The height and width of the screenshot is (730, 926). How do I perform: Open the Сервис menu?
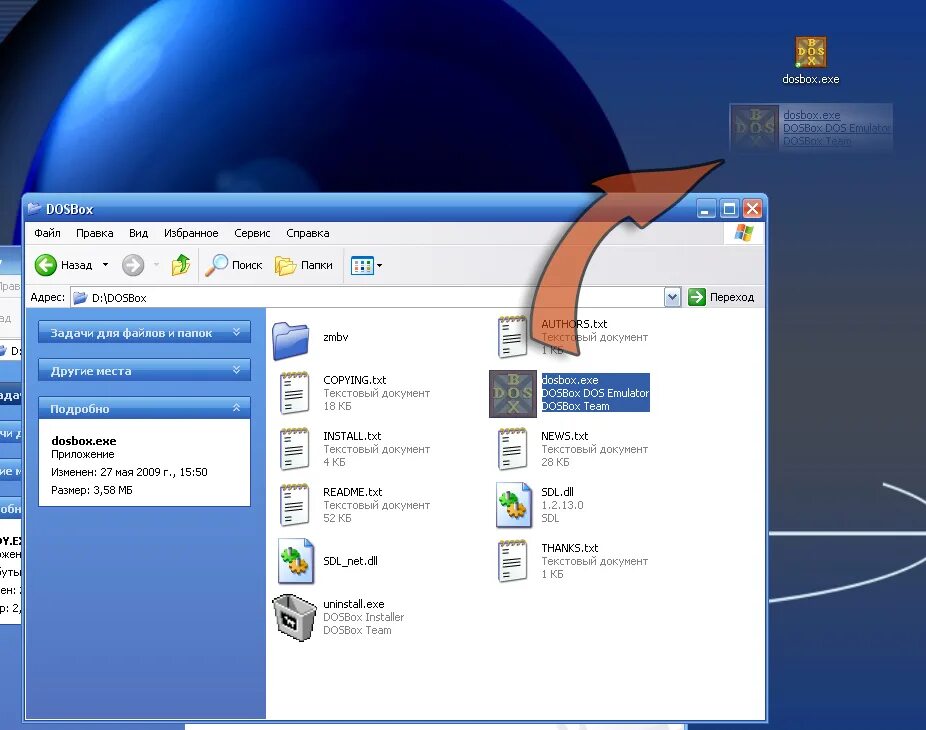252,233
